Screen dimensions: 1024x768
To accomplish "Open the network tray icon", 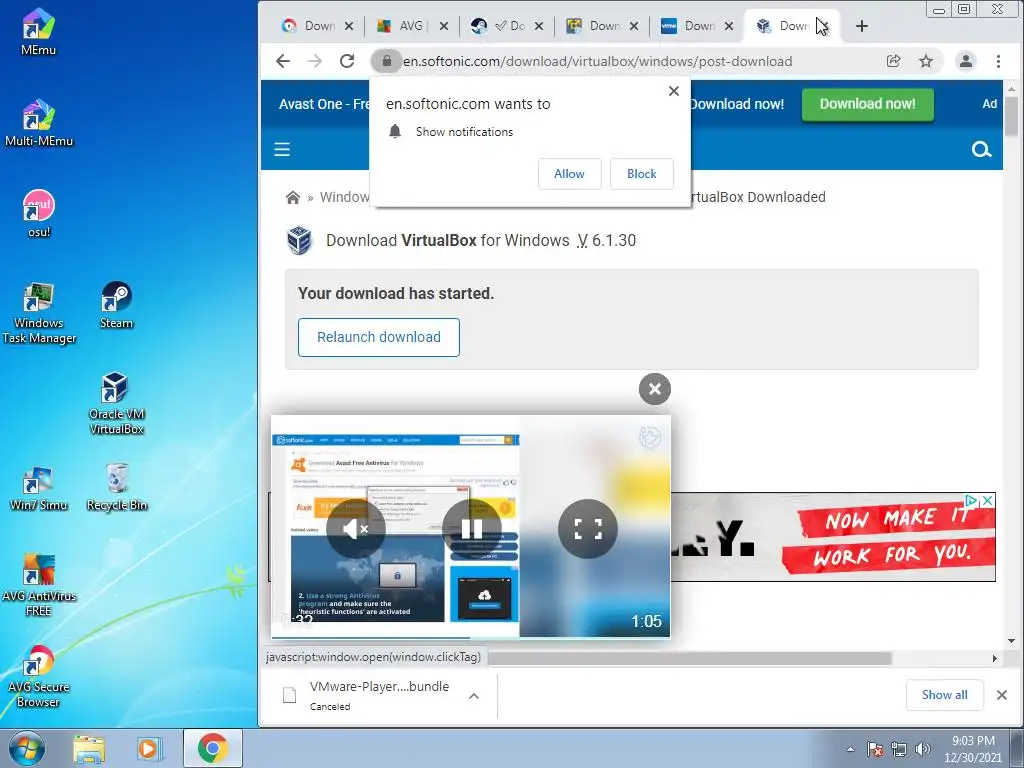I will pos(899,749).
